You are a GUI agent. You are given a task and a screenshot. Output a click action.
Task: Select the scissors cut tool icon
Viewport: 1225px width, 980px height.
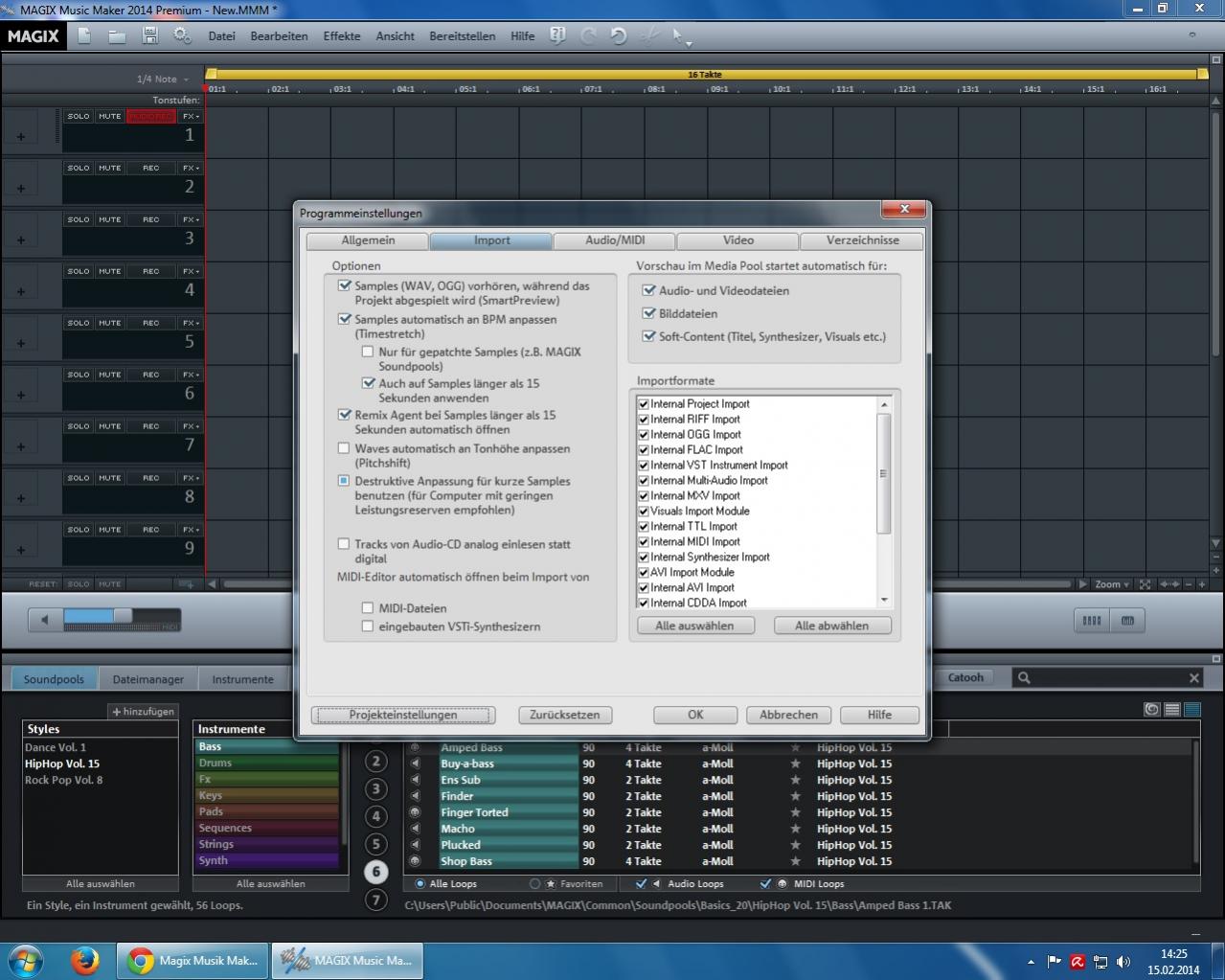point(648,35)
